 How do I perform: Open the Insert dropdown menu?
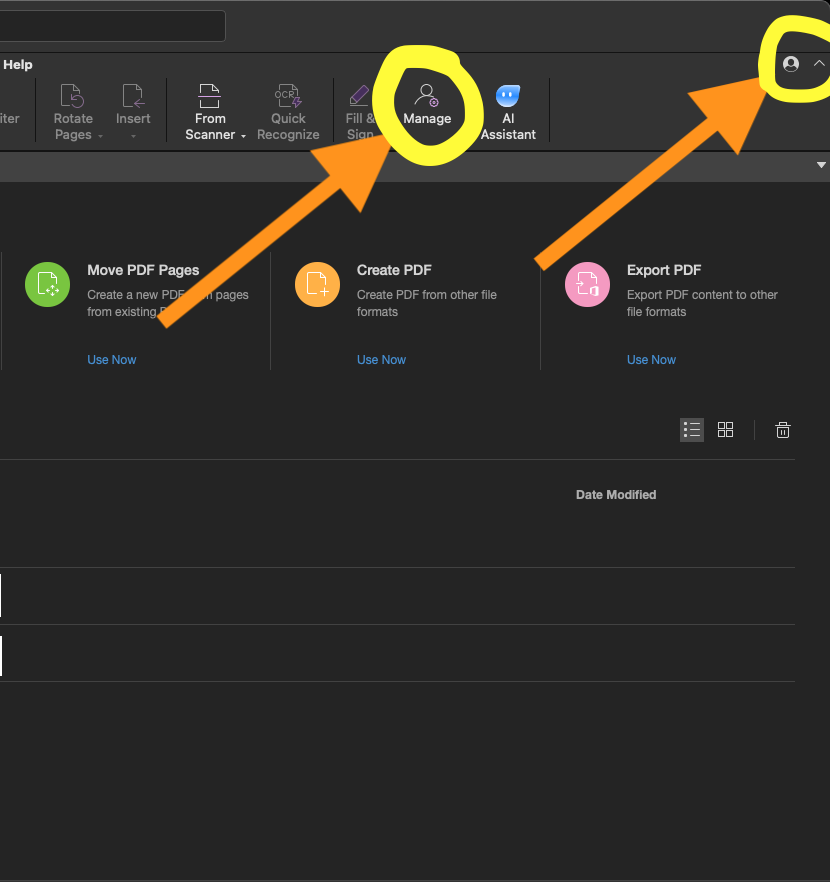coord(133,136)
